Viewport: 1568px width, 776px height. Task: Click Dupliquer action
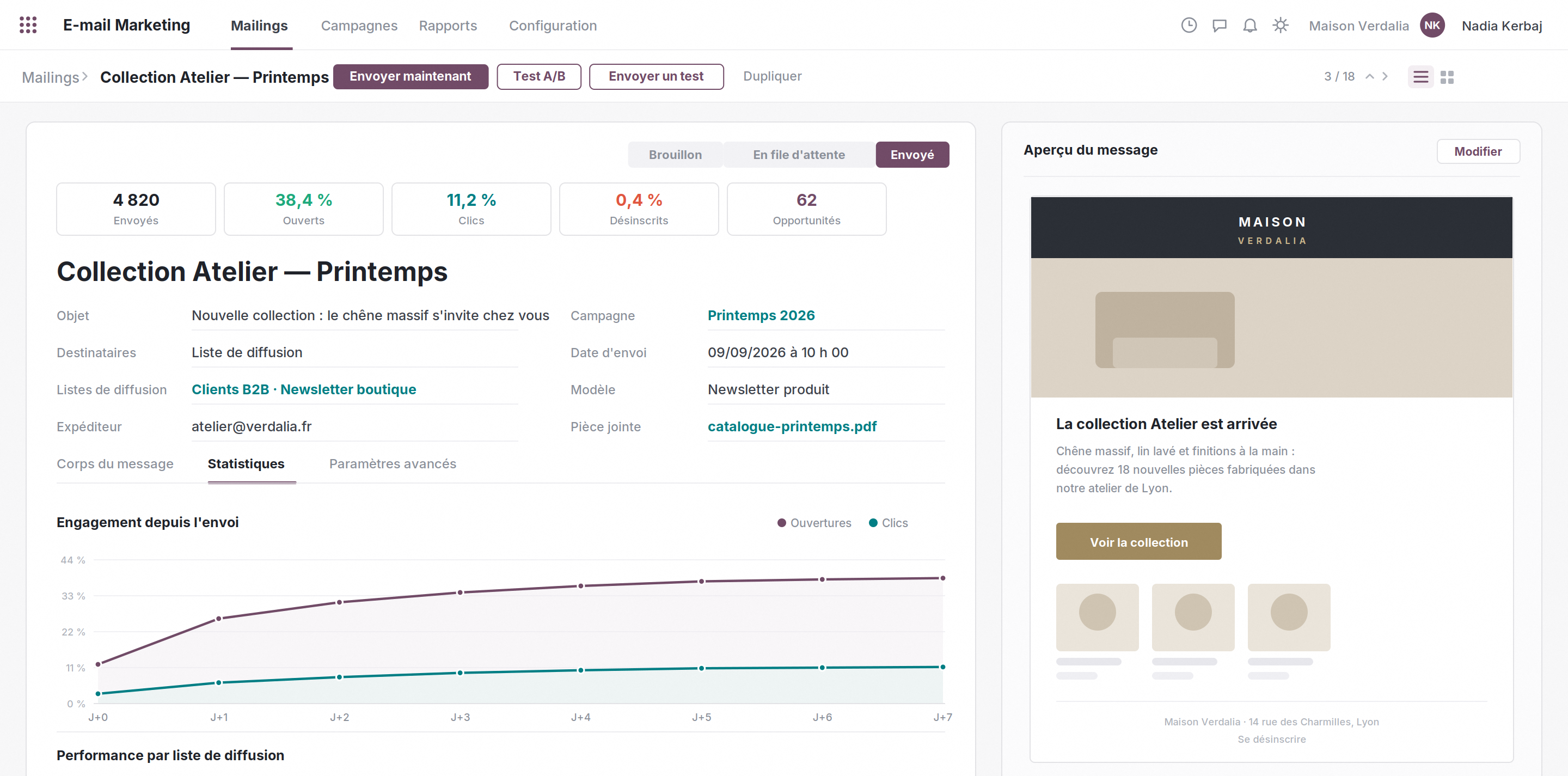[772, 77]
